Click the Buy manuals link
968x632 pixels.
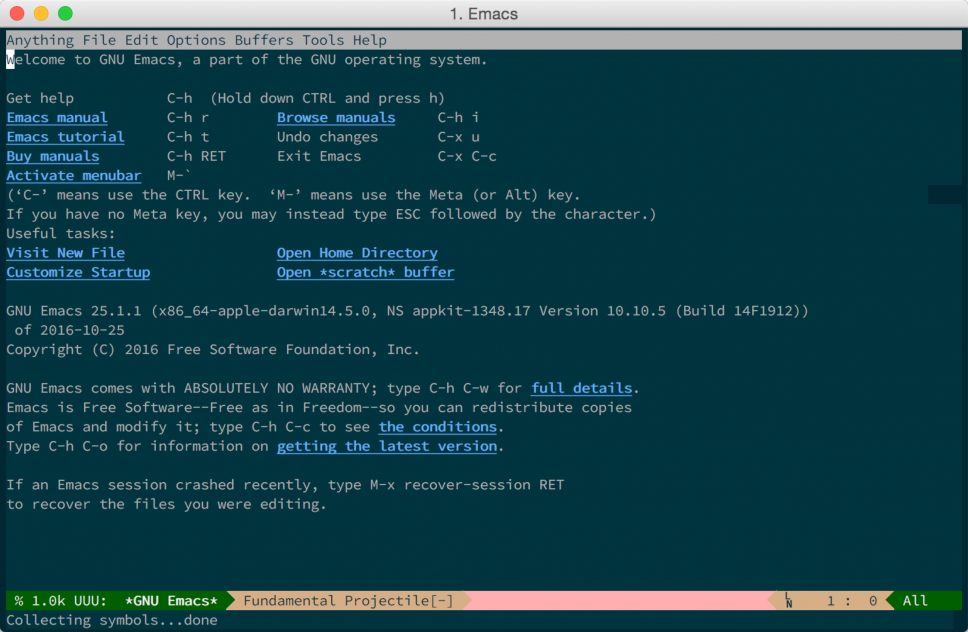52,156
